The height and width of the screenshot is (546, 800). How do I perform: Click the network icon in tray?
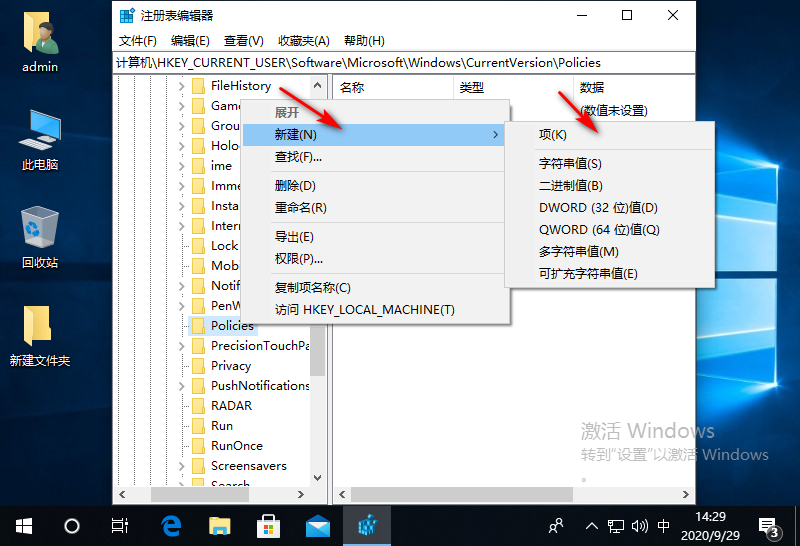616,526
